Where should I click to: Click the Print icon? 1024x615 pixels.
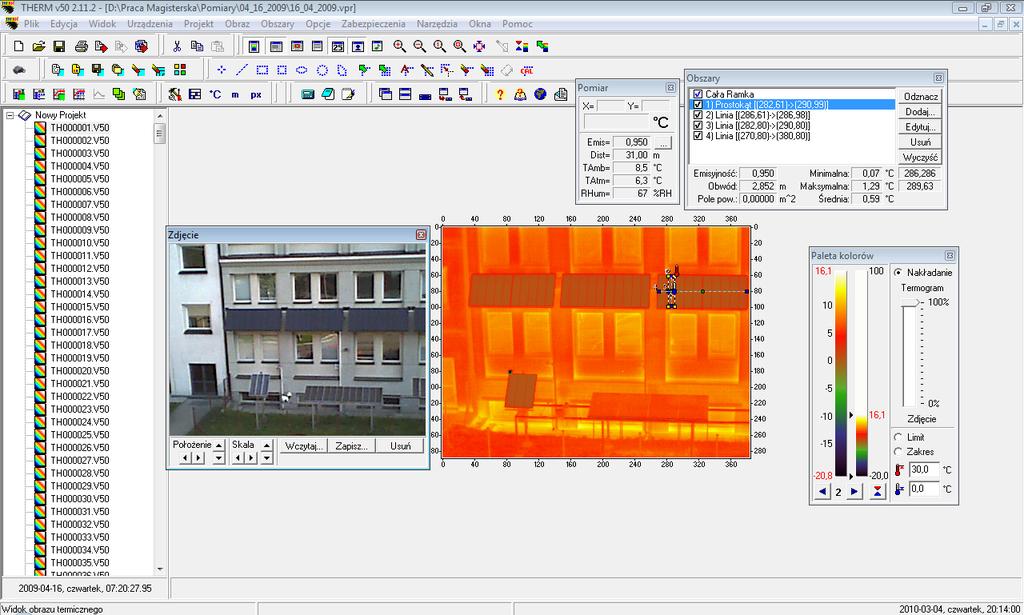point(81,46)
